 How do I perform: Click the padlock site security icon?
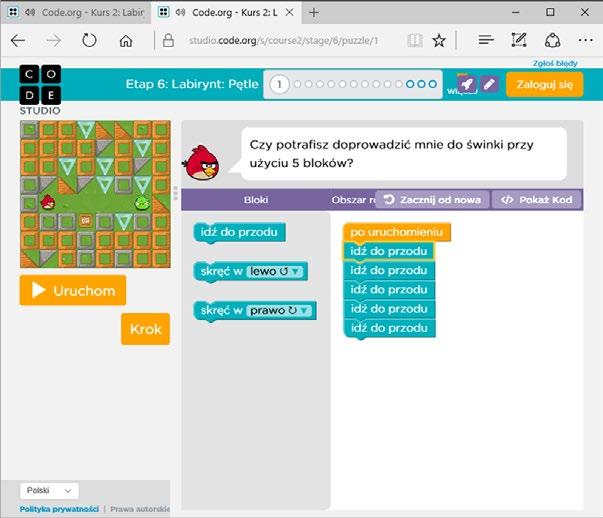[x=168, y=40]
